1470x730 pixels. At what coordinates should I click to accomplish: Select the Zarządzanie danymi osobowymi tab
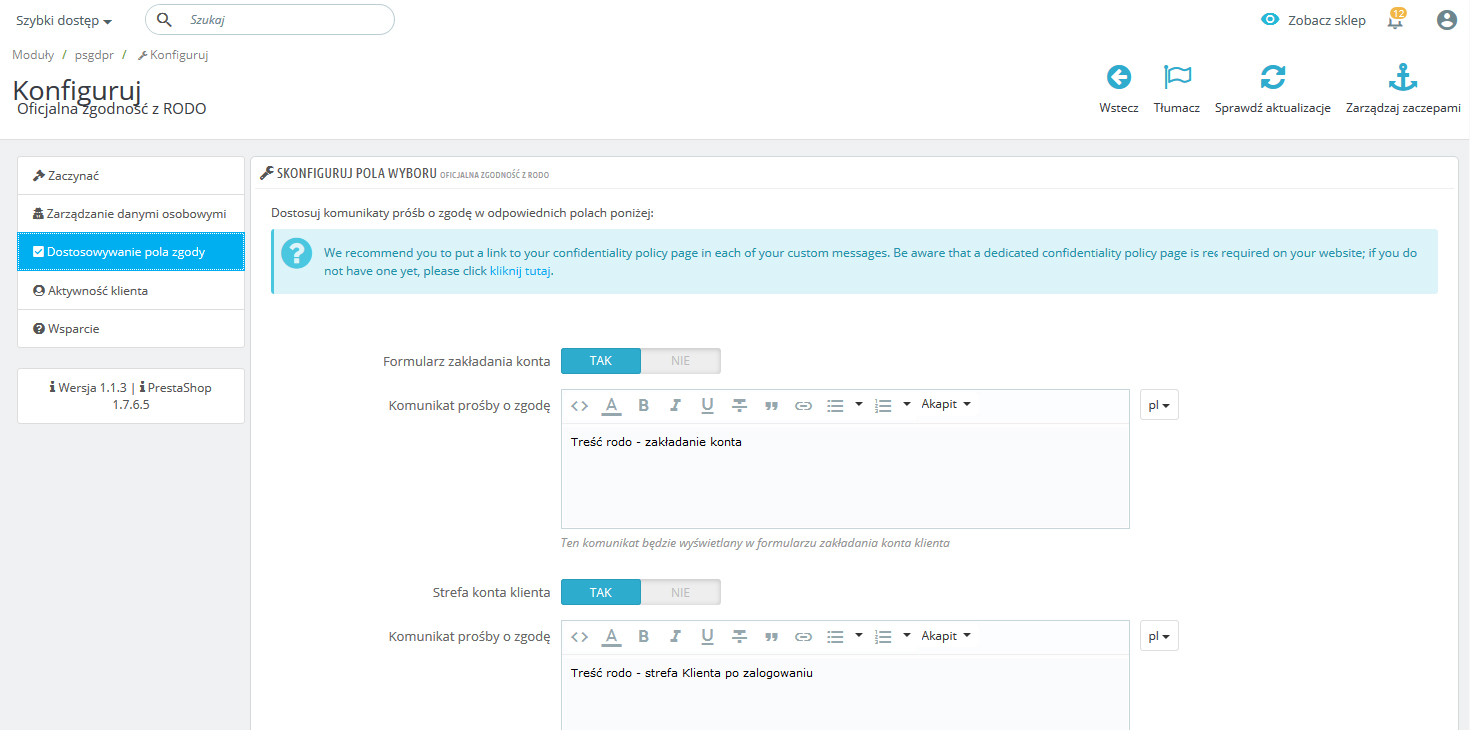point(131,214)
